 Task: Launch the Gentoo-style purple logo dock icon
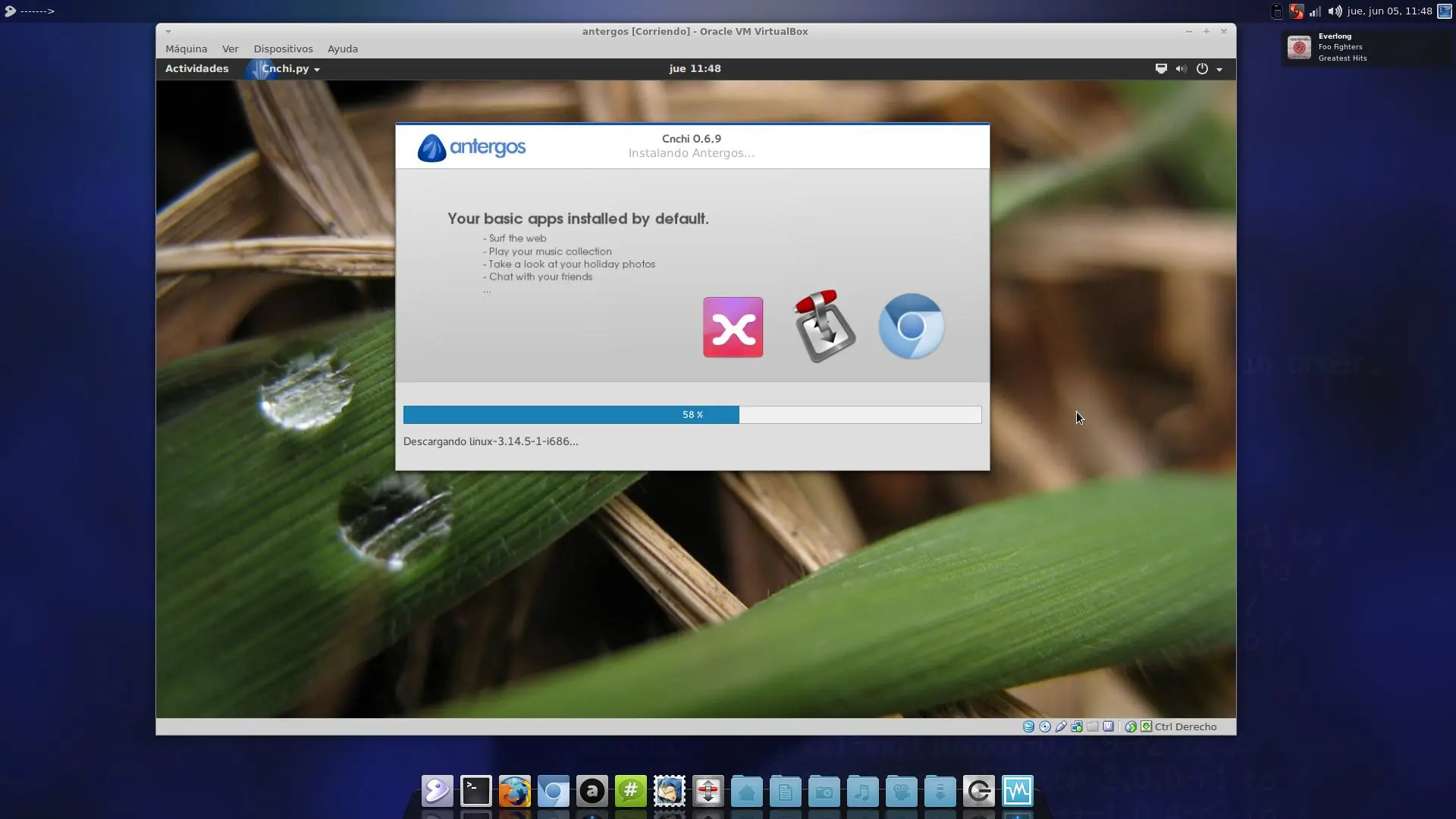[438, 791]
